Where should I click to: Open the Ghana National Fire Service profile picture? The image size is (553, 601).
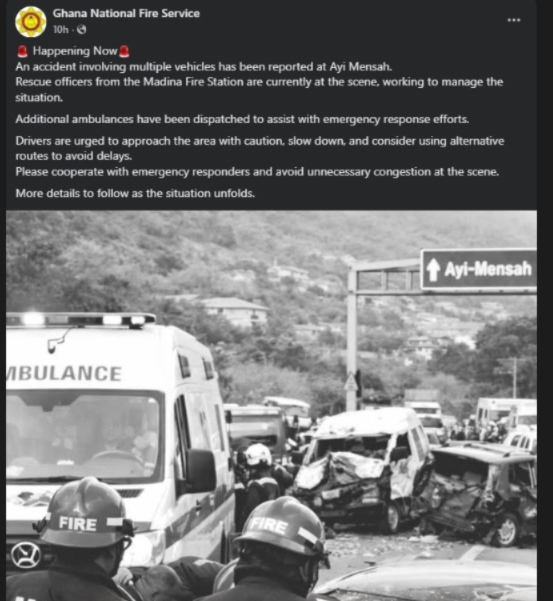click(31, 21)
